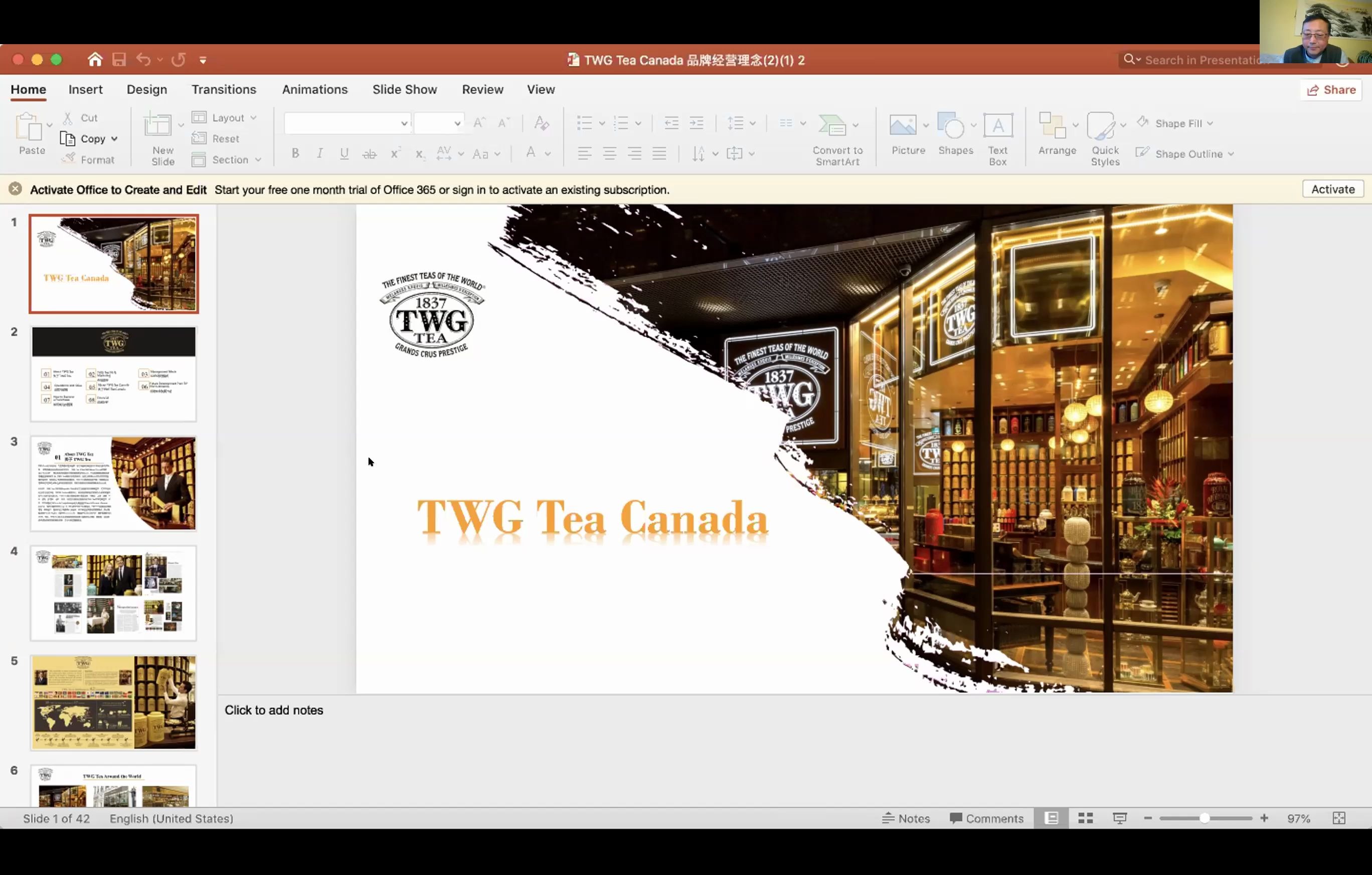1372x875 pixels.
Task: Open the View tab
Action: coord(541,89)
